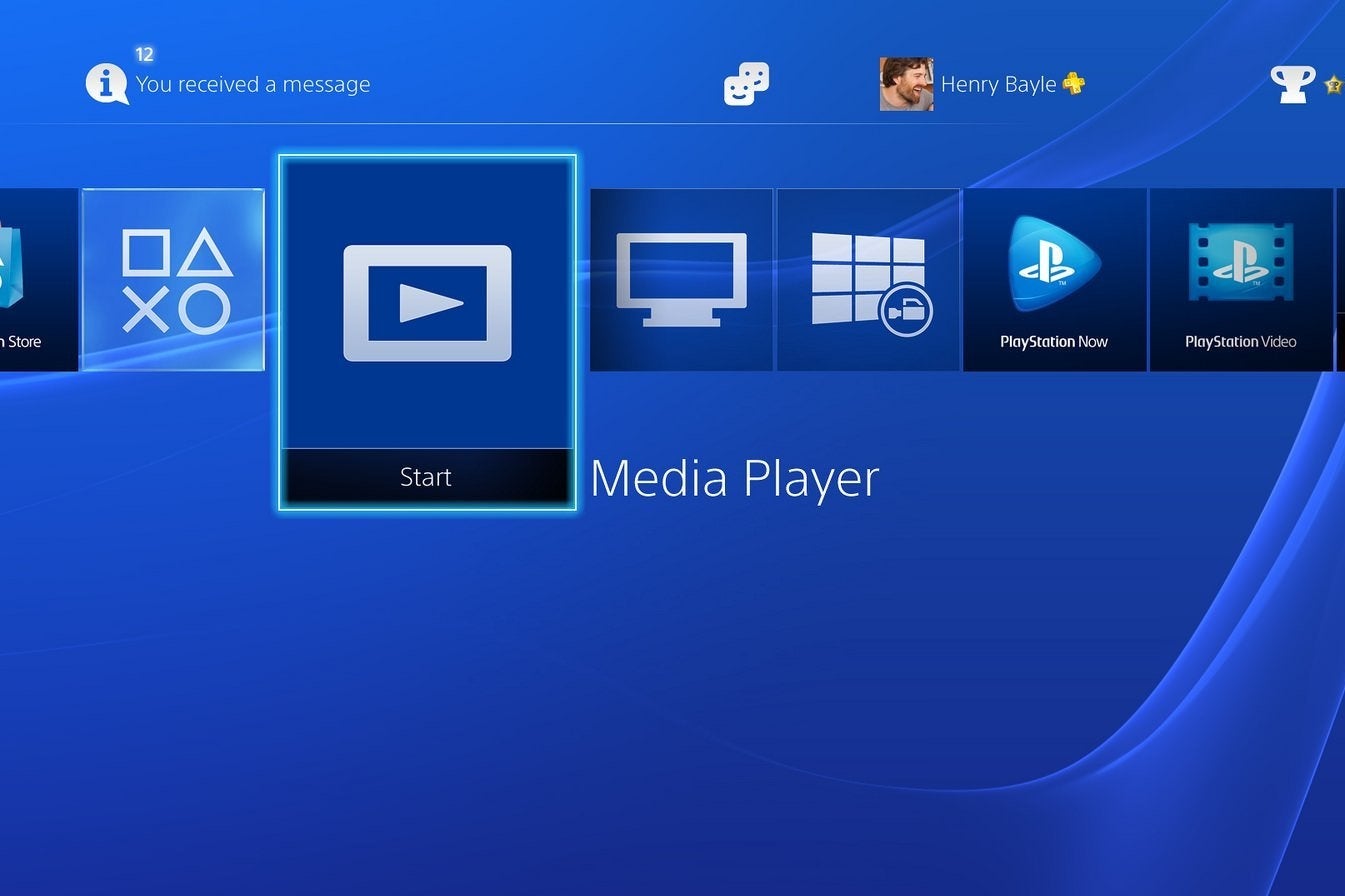
Task: Open the PlayStation Now app icon
Action: point(1055,278)
